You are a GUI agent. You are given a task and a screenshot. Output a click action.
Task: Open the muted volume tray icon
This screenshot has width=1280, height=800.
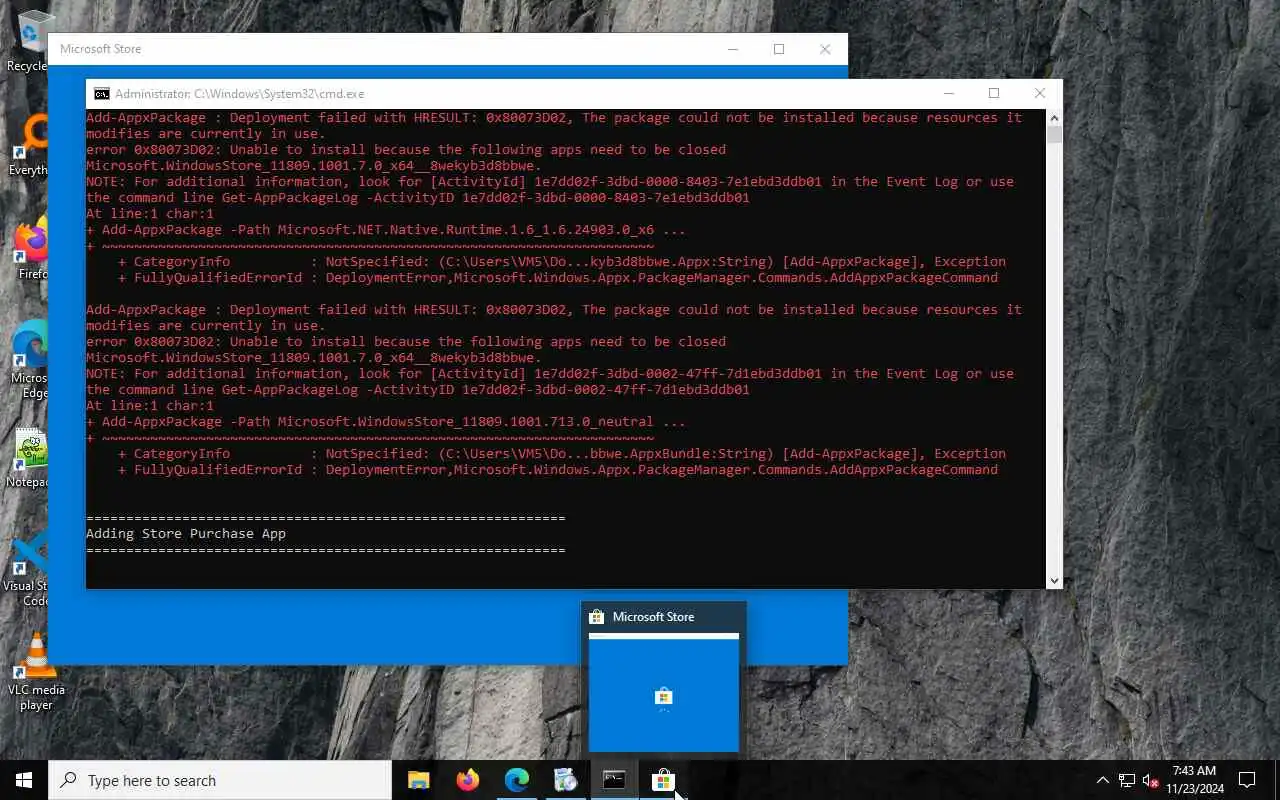coord(1151,780)
